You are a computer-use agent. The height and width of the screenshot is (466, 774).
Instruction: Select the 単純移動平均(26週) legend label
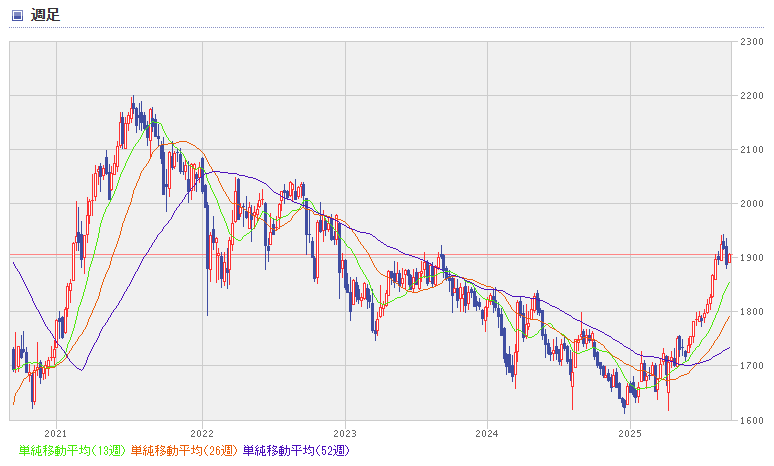185,452
